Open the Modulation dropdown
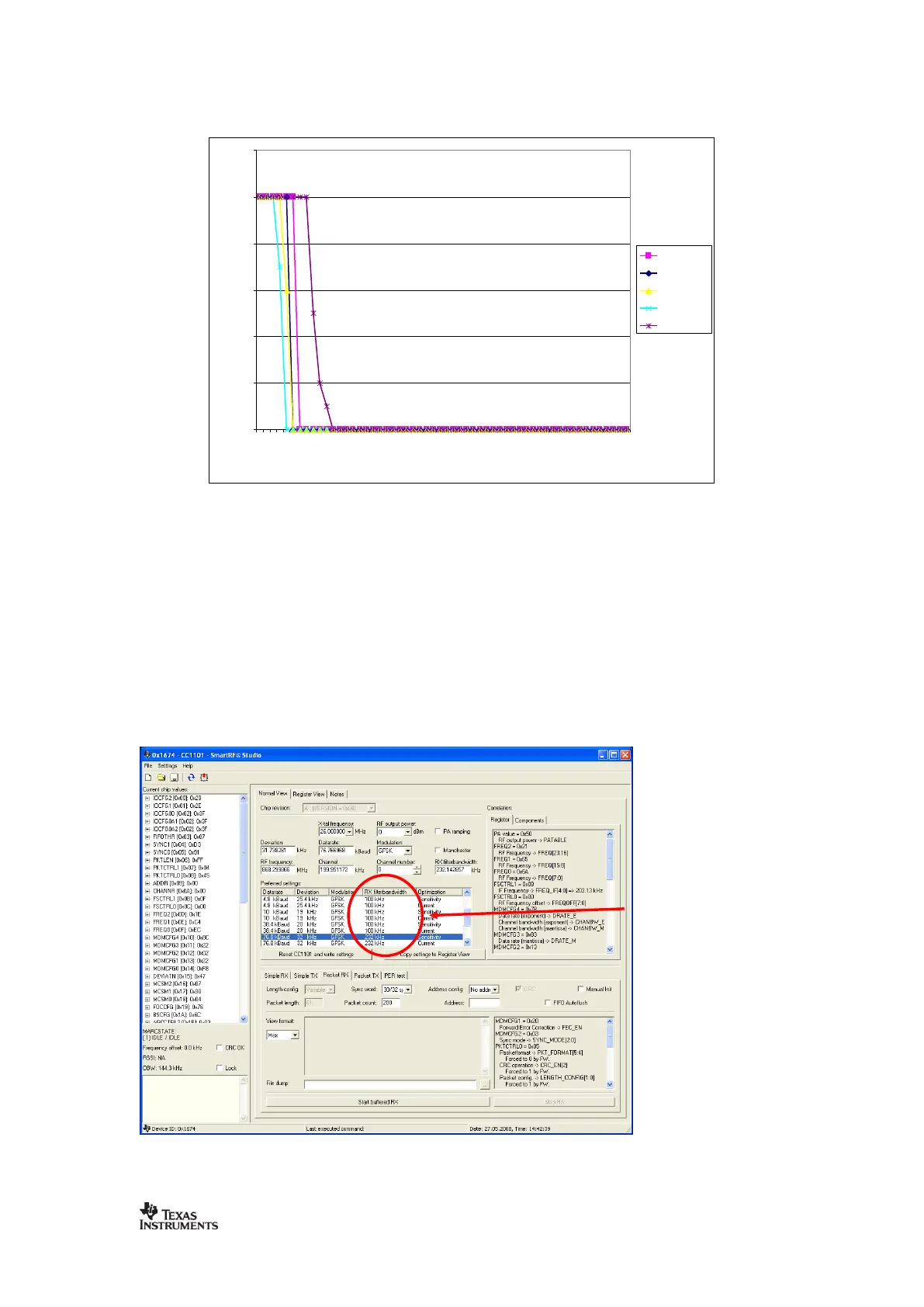Image resolution: width=924 pixels, height=1307 pixels. 408,851
